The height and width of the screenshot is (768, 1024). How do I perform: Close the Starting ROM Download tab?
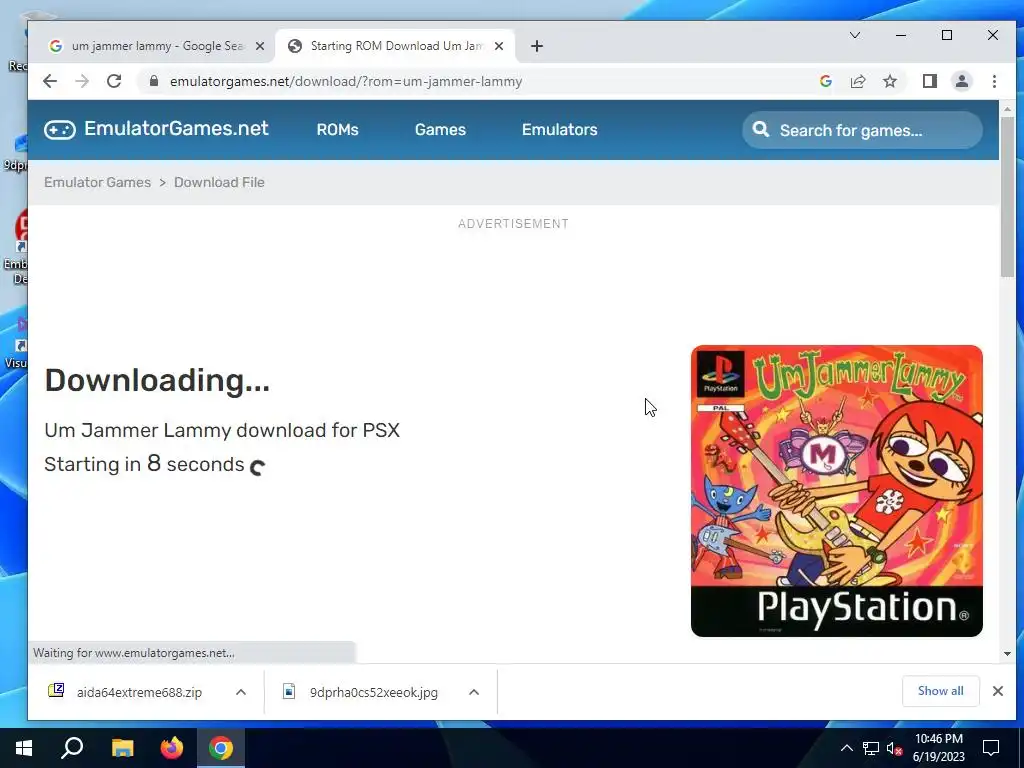coord(498,46)
